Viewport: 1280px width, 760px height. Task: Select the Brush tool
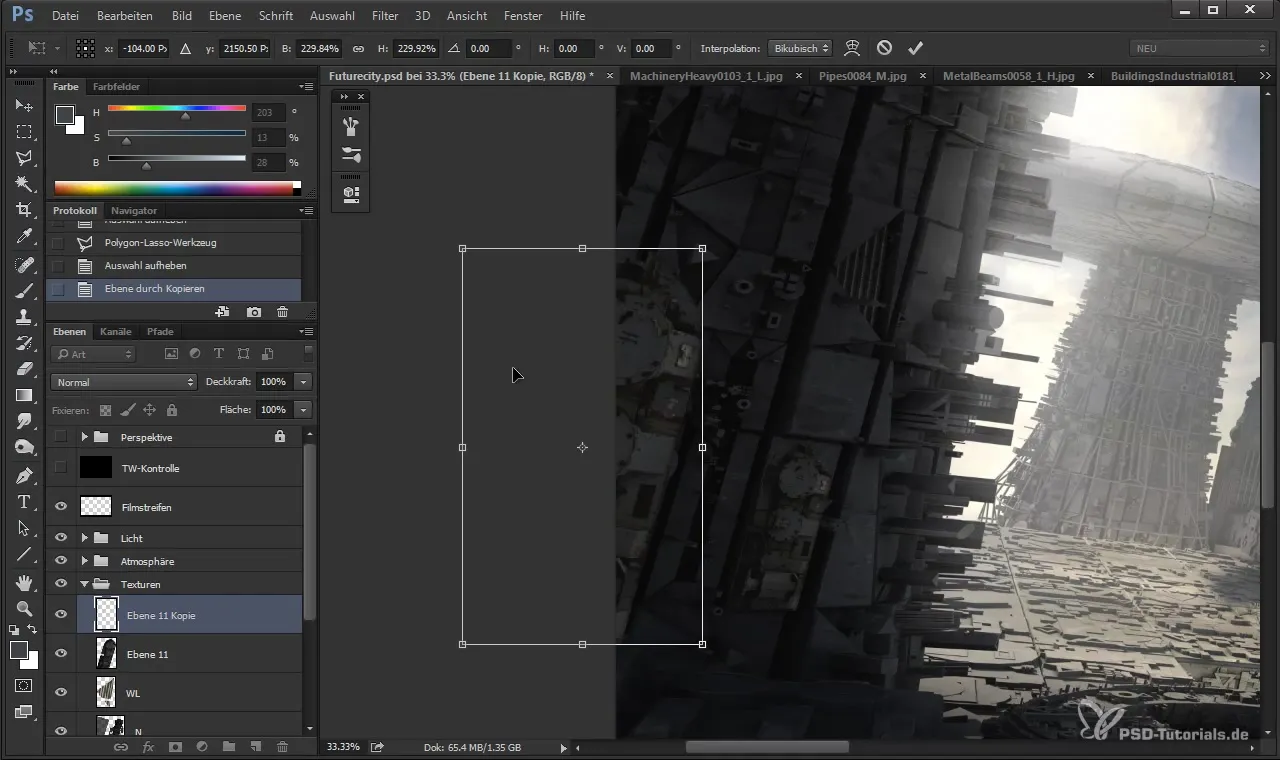[24, 291]
